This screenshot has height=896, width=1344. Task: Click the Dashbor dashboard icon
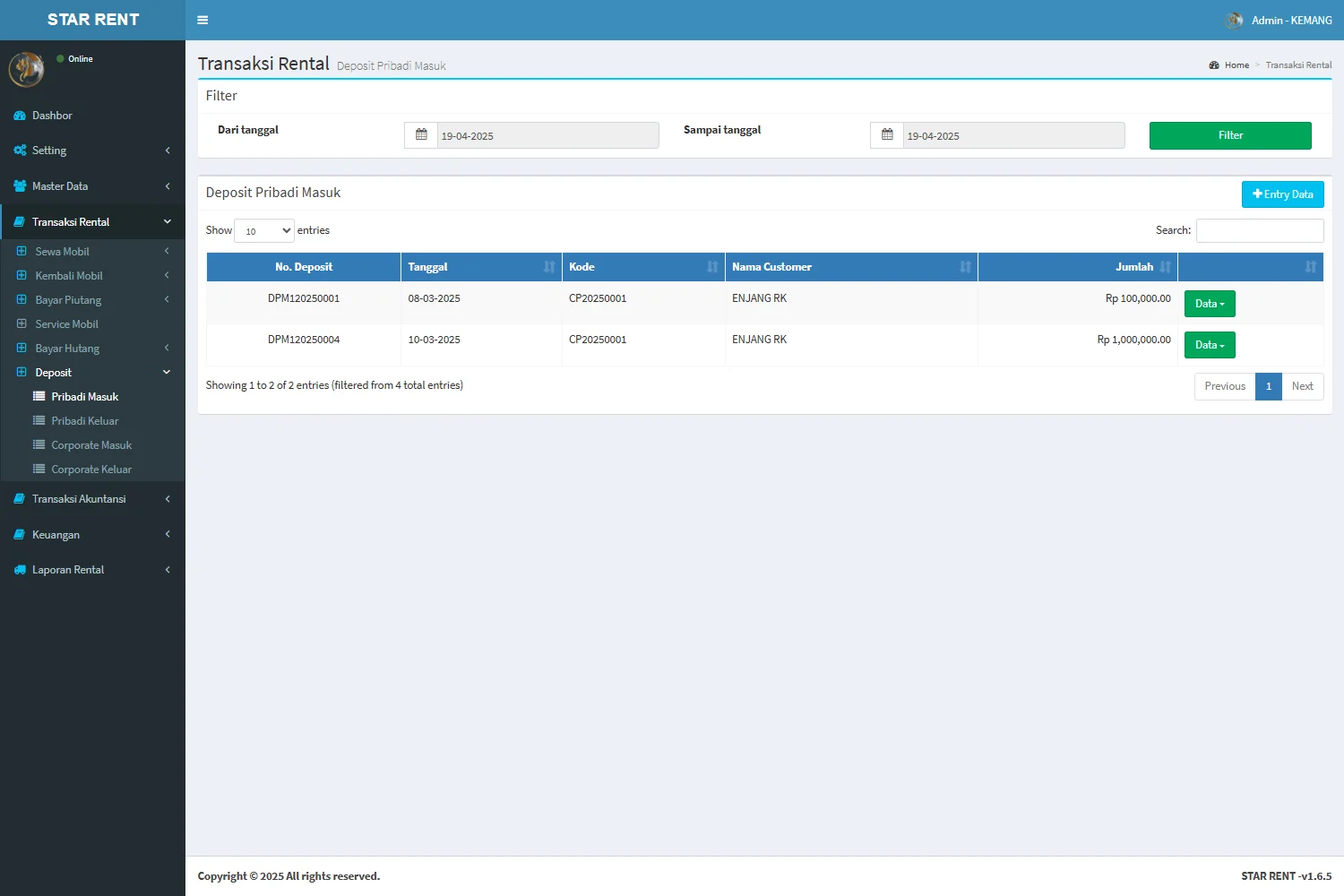click(20, 116)
